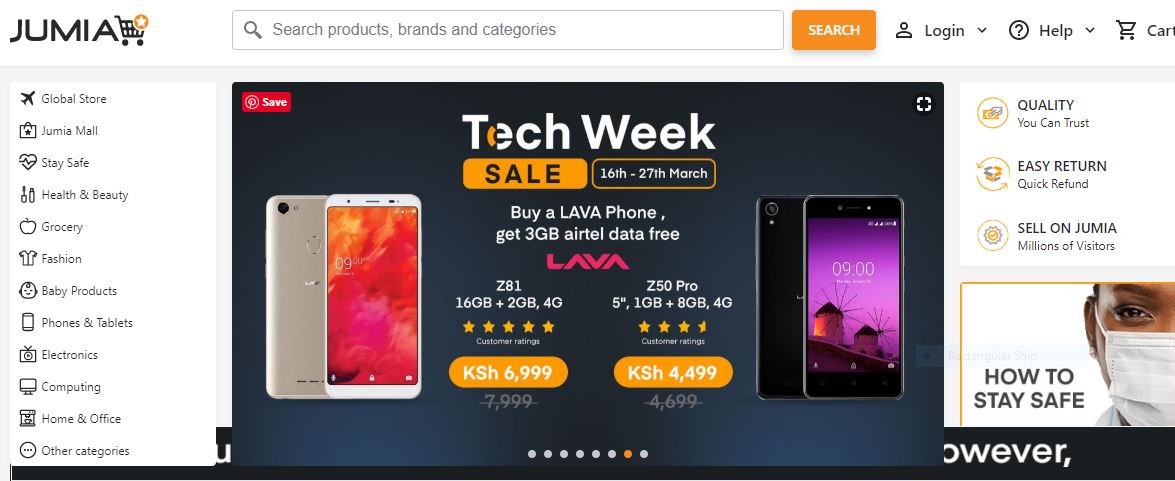Click the Easy Return box icon
This screenshot has height=481, width=1175.
pos(993,174)
